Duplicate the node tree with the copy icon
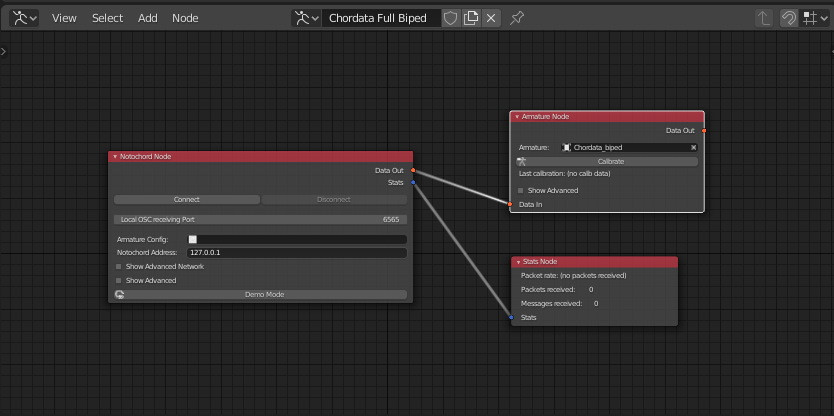Screen dimensions: 834x416 point(471,18)
